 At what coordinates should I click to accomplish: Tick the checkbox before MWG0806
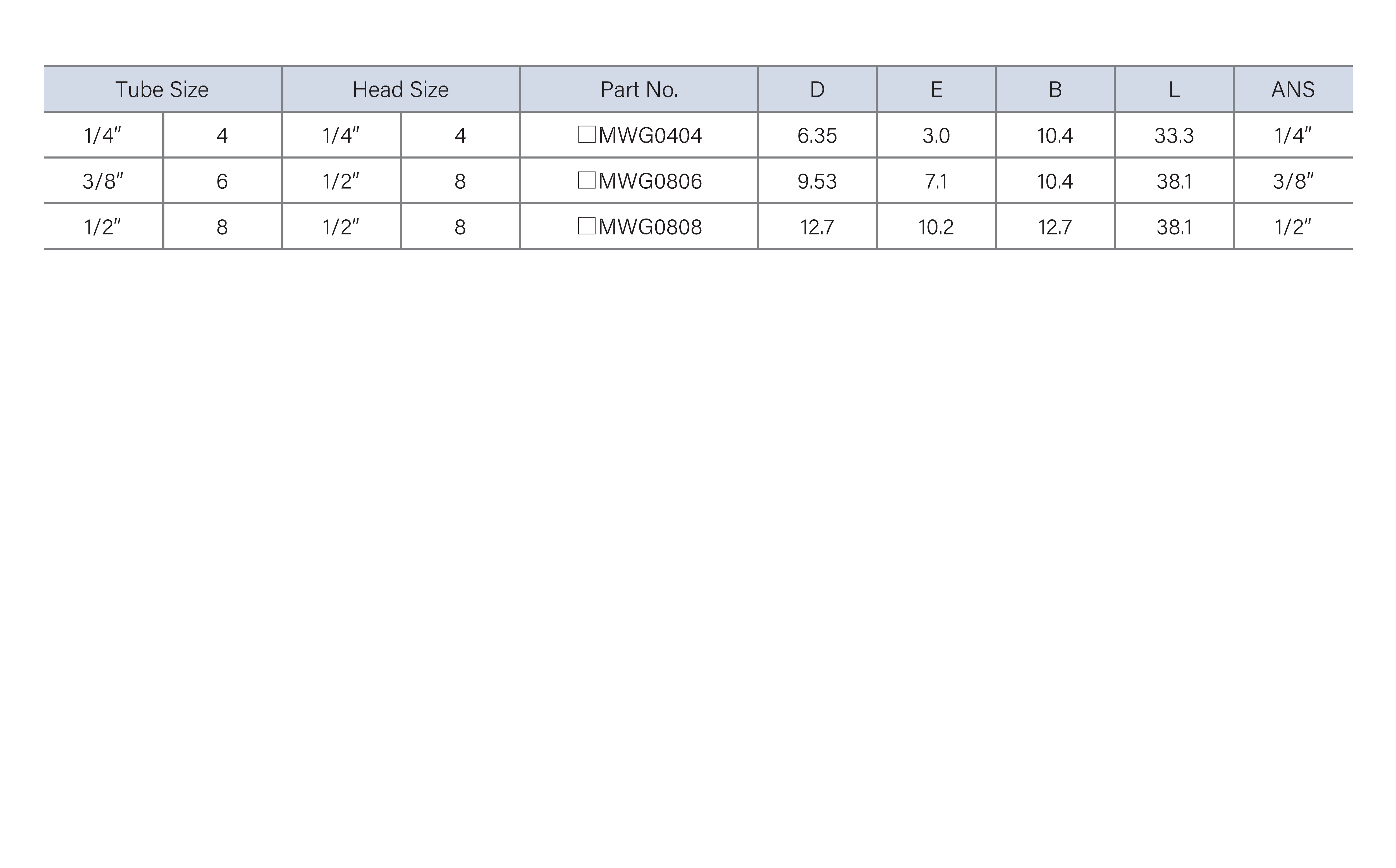click(x=586, y=180)
